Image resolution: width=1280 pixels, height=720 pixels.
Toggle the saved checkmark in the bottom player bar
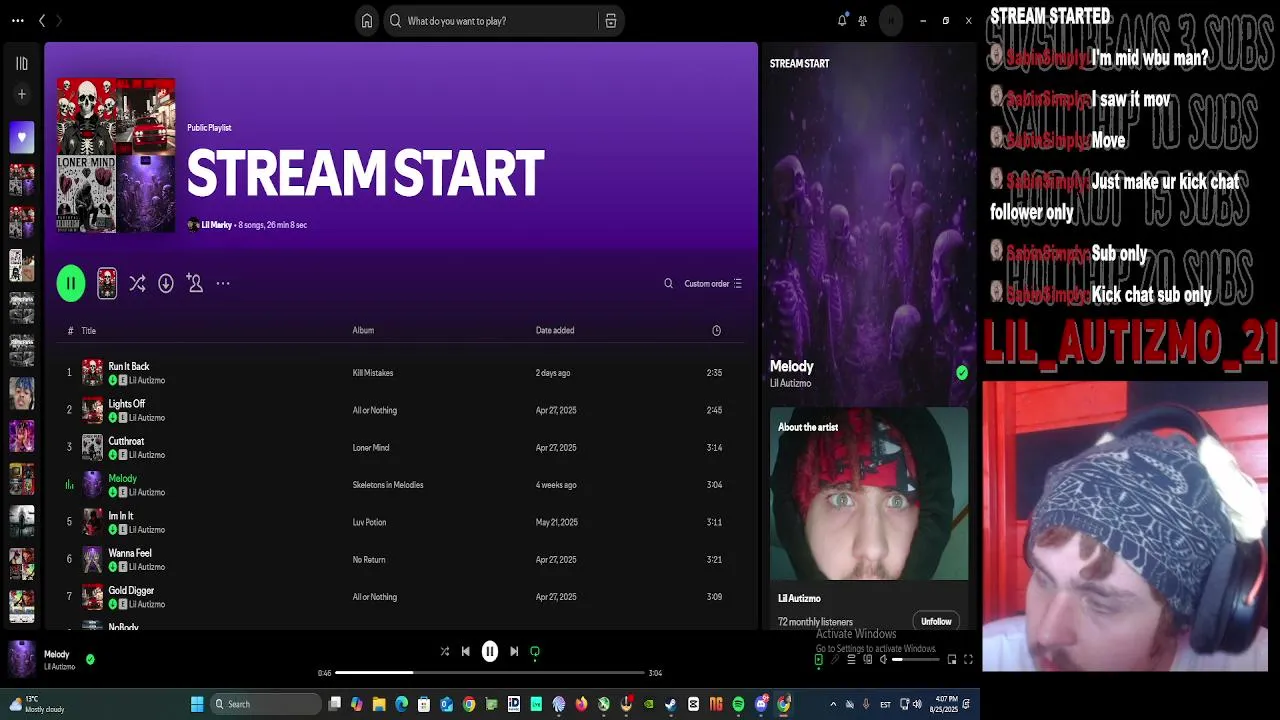point(90,659)
